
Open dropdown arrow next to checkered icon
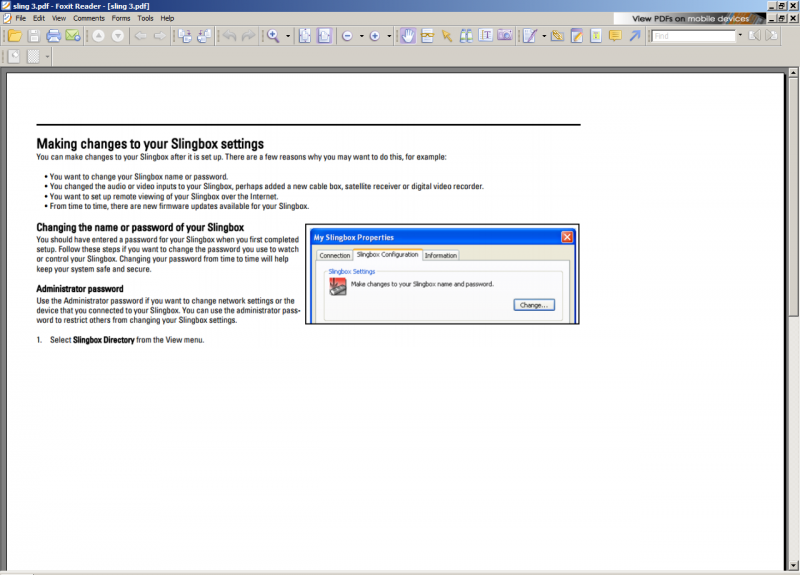coord(47,56)
